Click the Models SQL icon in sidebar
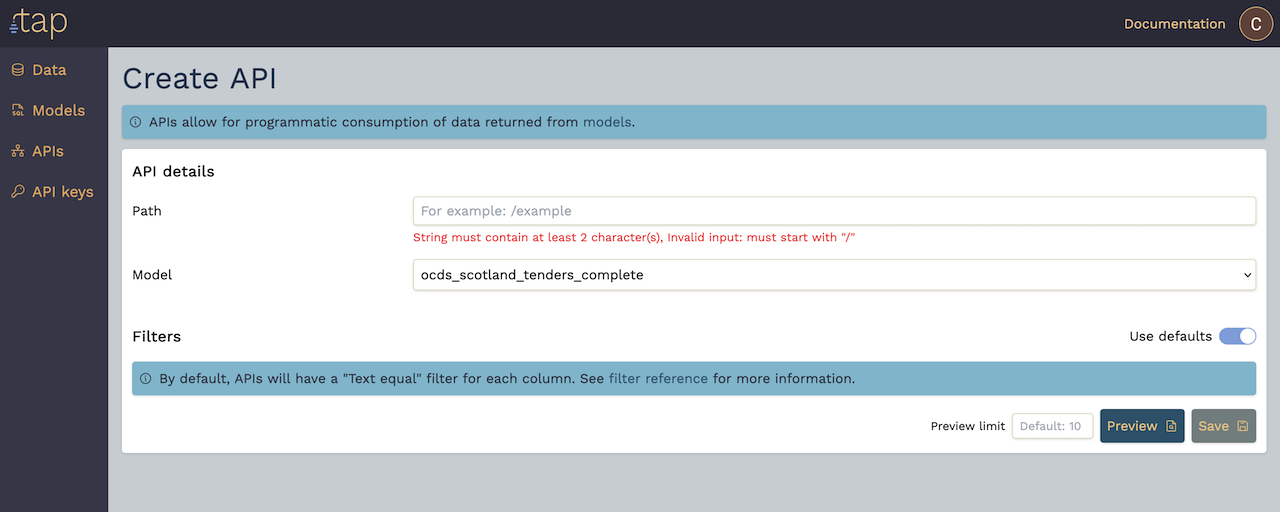Image resolution: width=1280 pixels, height=512 pixels. tap(17, 111)
